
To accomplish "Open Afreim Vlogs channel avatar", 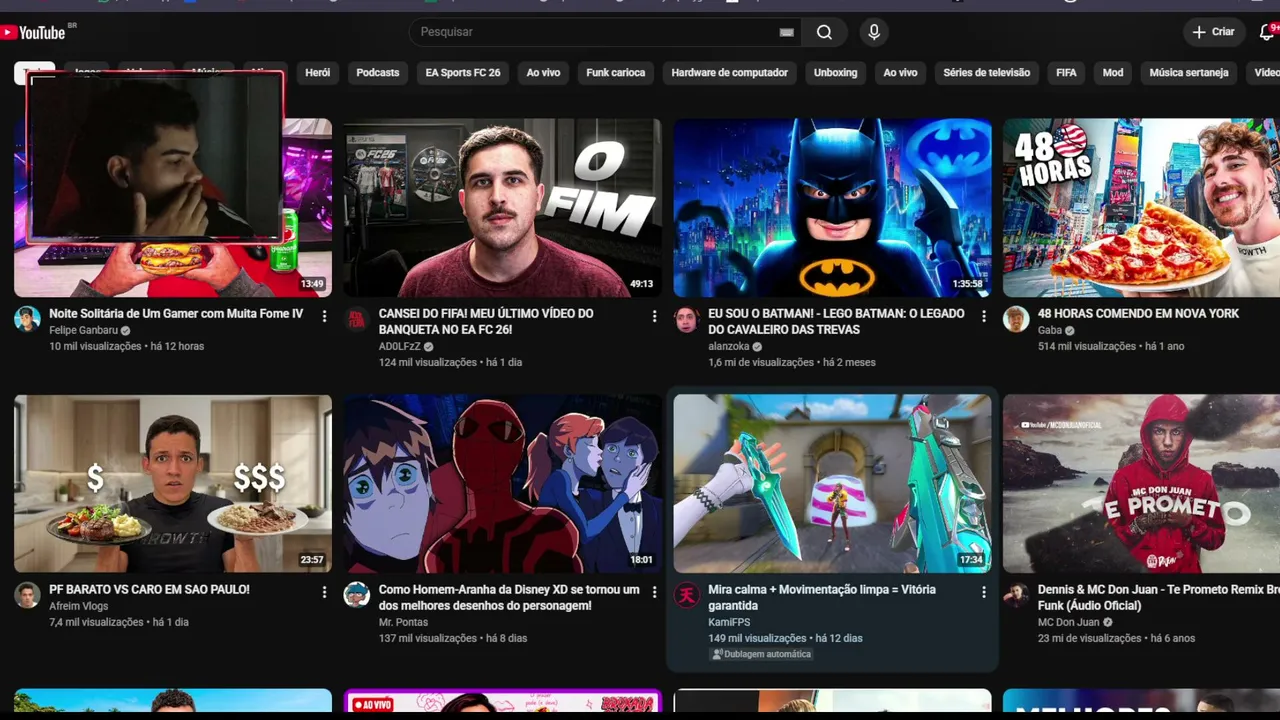I will point(27,595).
